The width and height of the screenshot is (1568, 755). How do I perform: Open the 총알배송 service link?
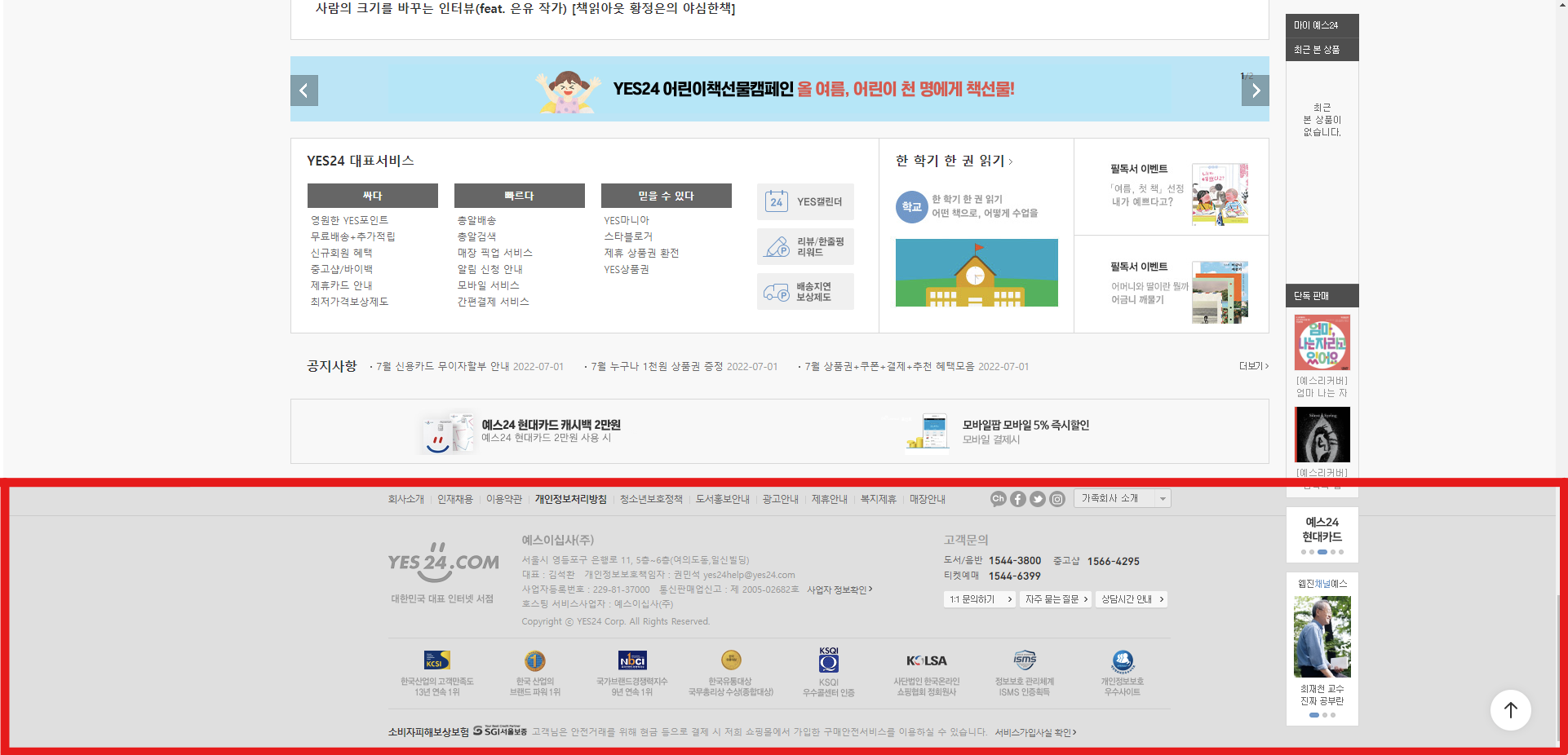pyautogui.click(x=476, y=220)
